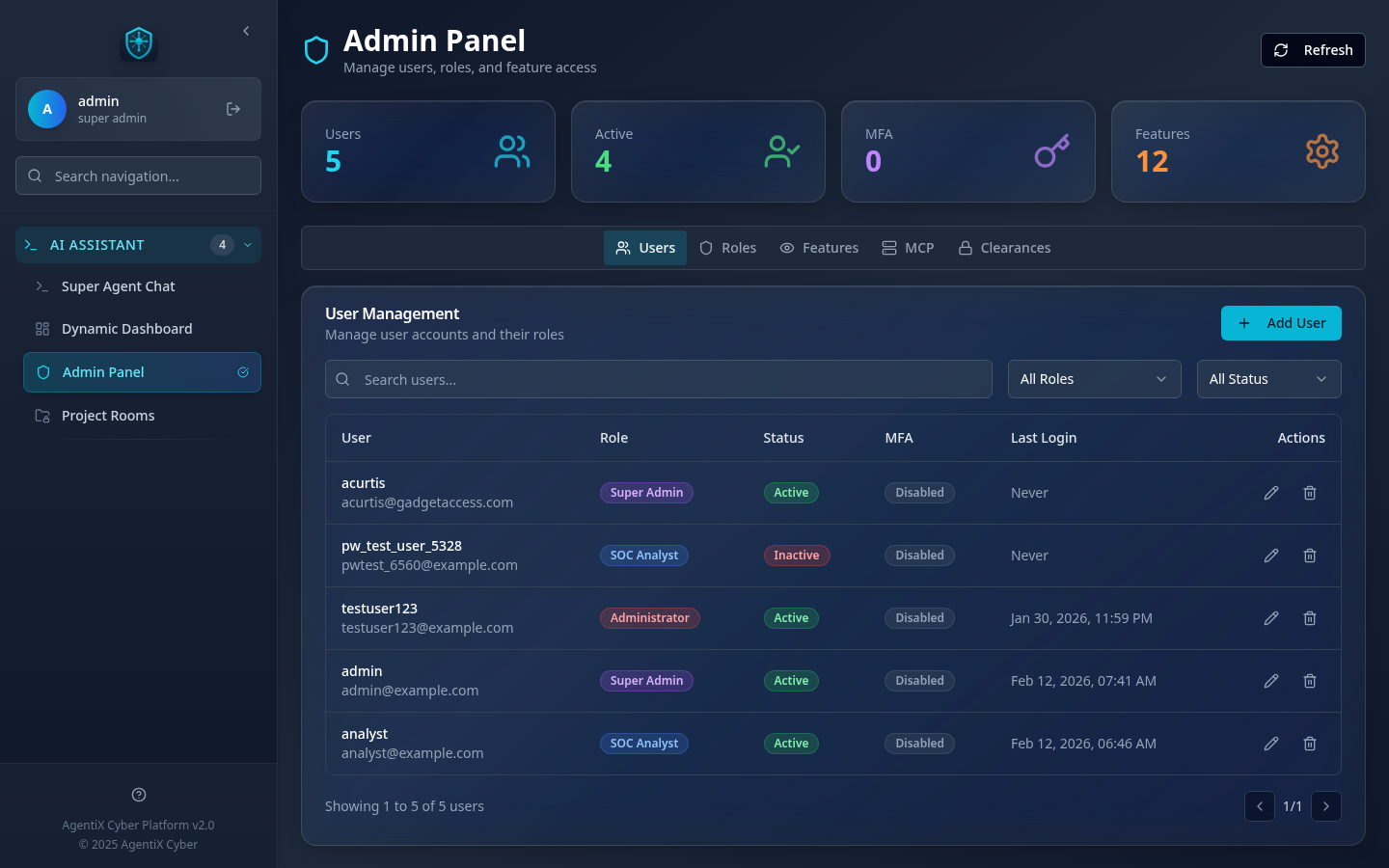1389x868 pixels.
Task: Switch to the Roles tab
Action: click(x=728, y=248)
